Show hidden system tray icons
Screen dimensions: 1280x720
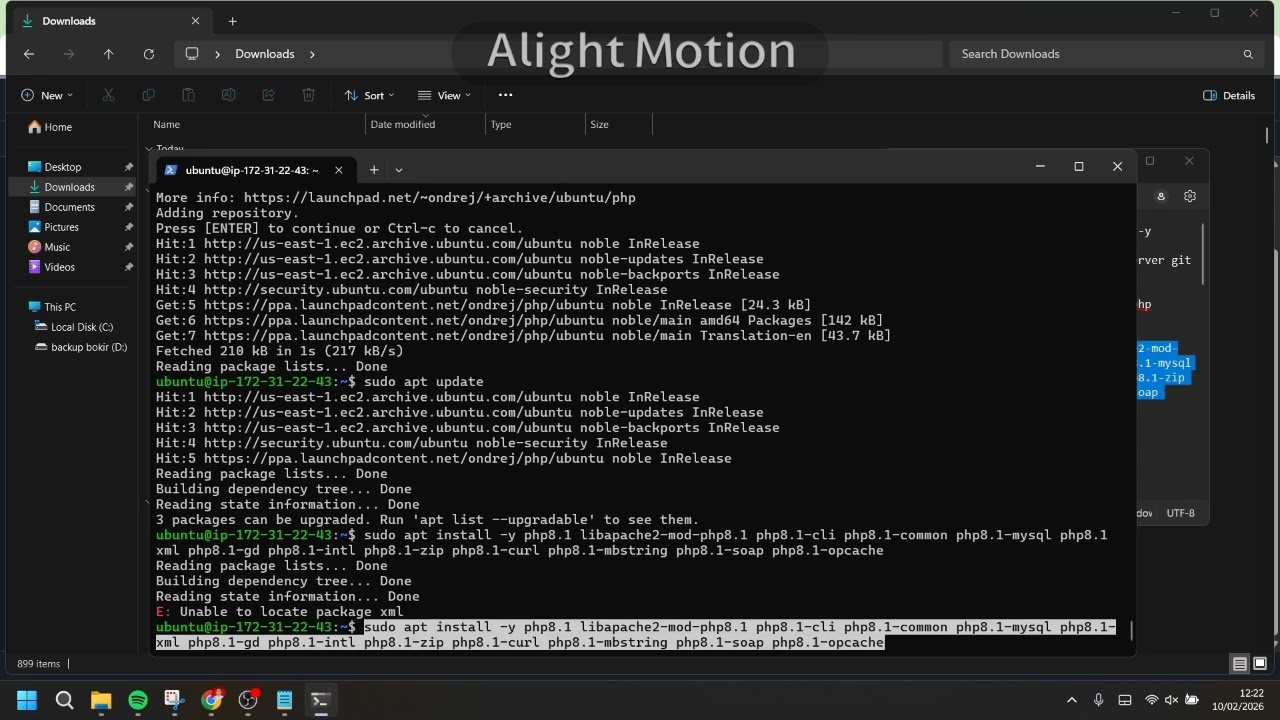[x=1072, y=700]
